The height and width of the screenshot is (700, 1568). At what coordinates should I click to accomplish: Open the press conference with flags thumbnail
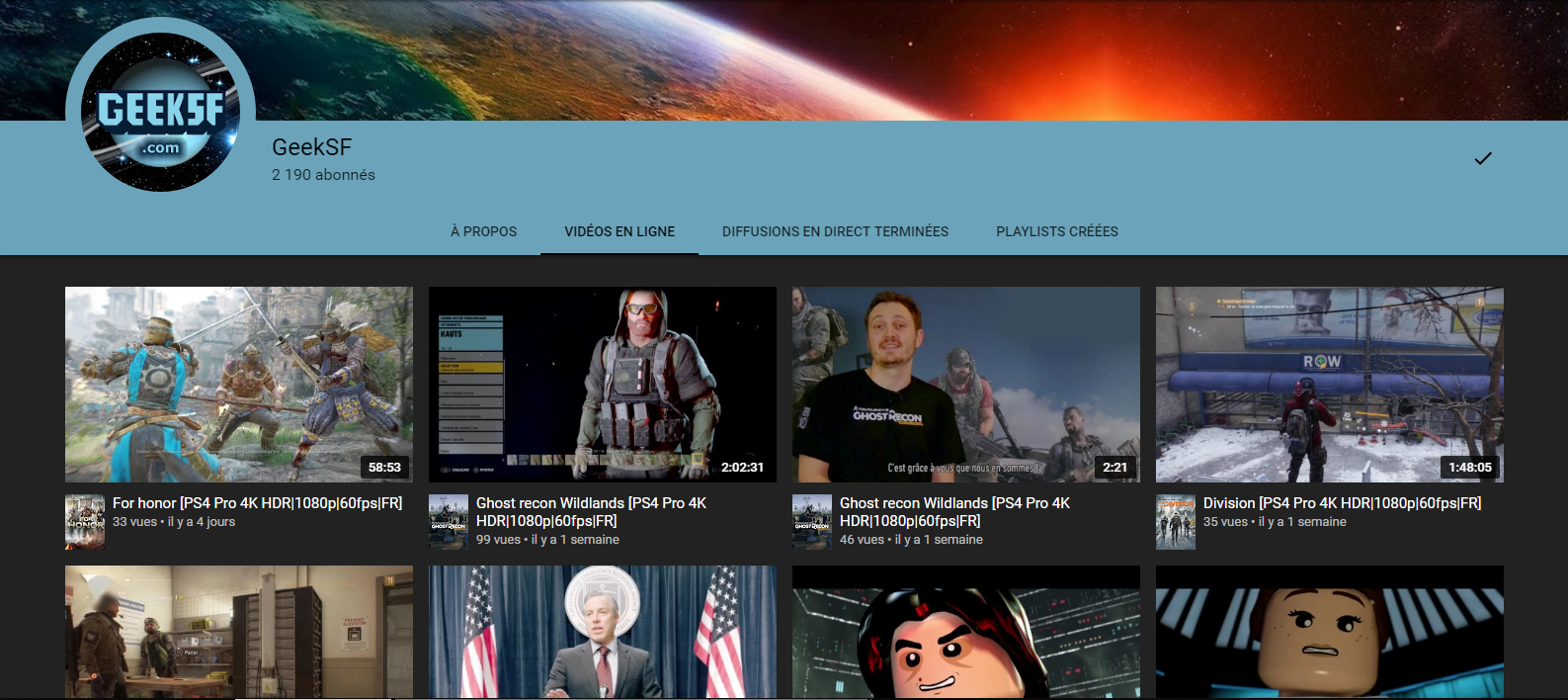point(603,632)
